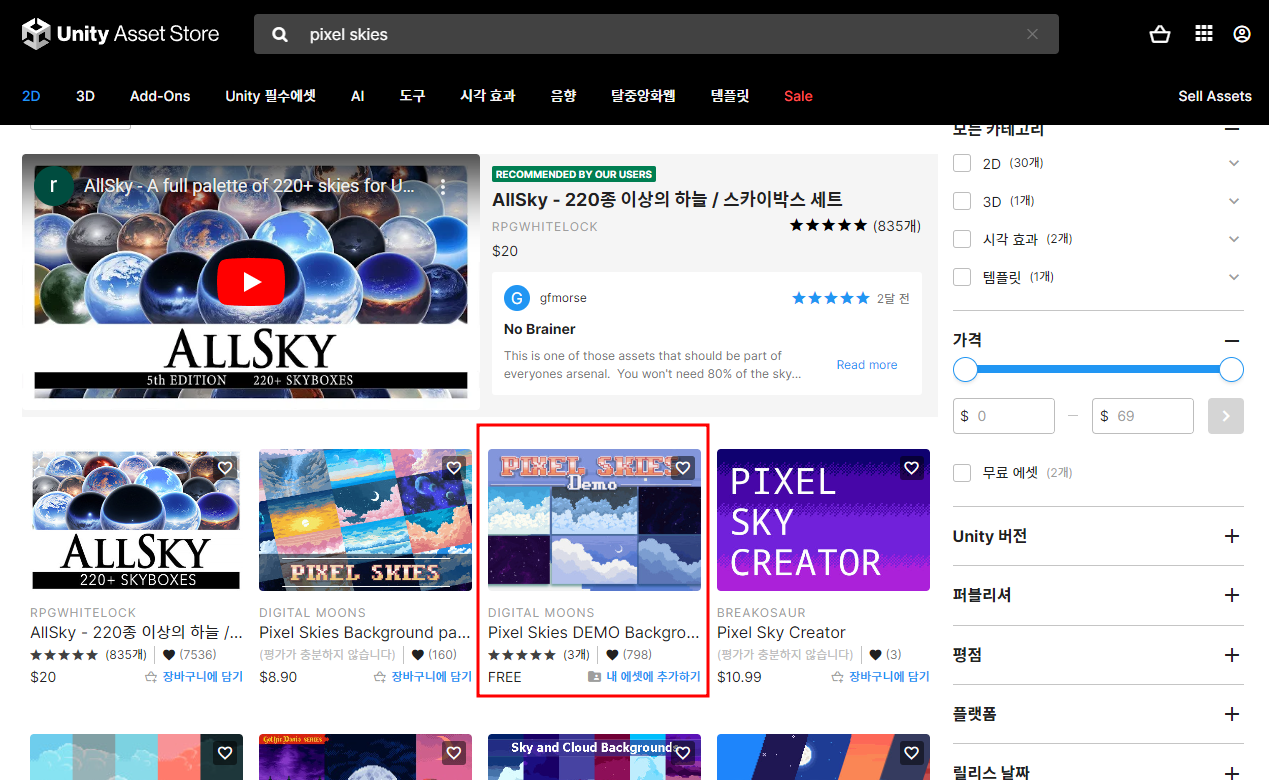Focus the minimum price field

point(1004,416)
